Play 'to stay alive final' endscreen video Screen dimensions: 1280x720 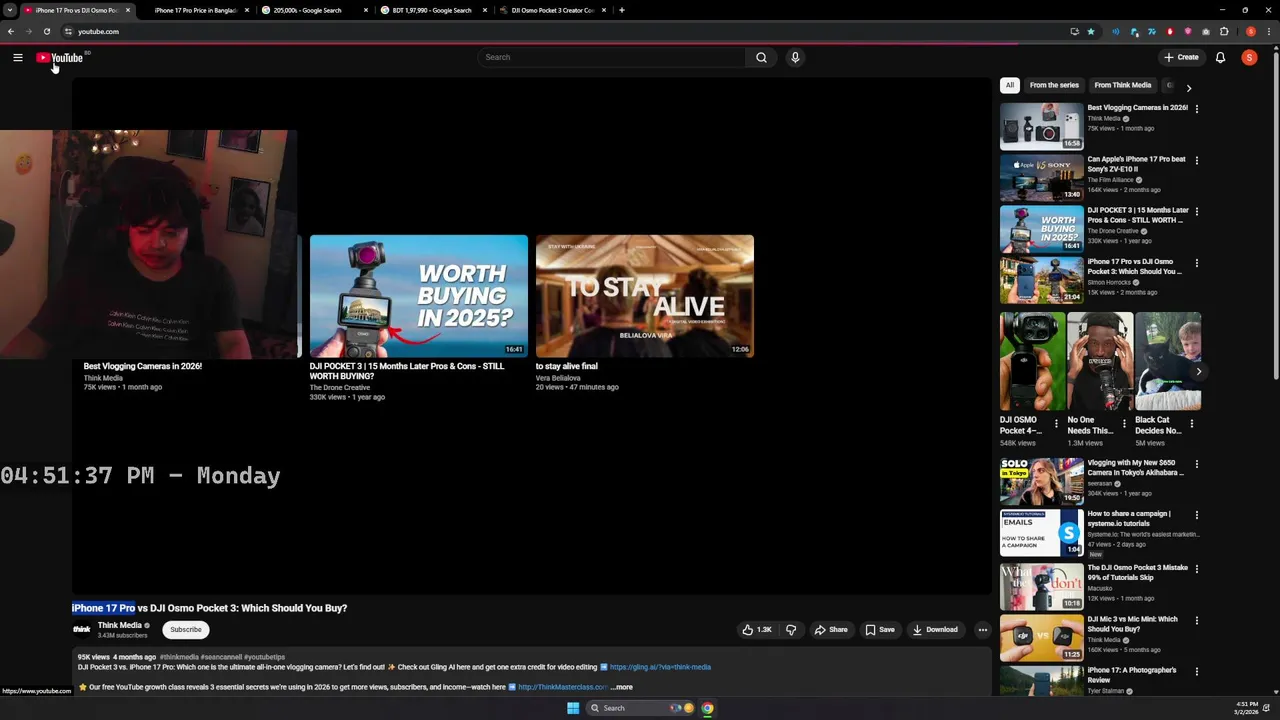click(645, 296)
